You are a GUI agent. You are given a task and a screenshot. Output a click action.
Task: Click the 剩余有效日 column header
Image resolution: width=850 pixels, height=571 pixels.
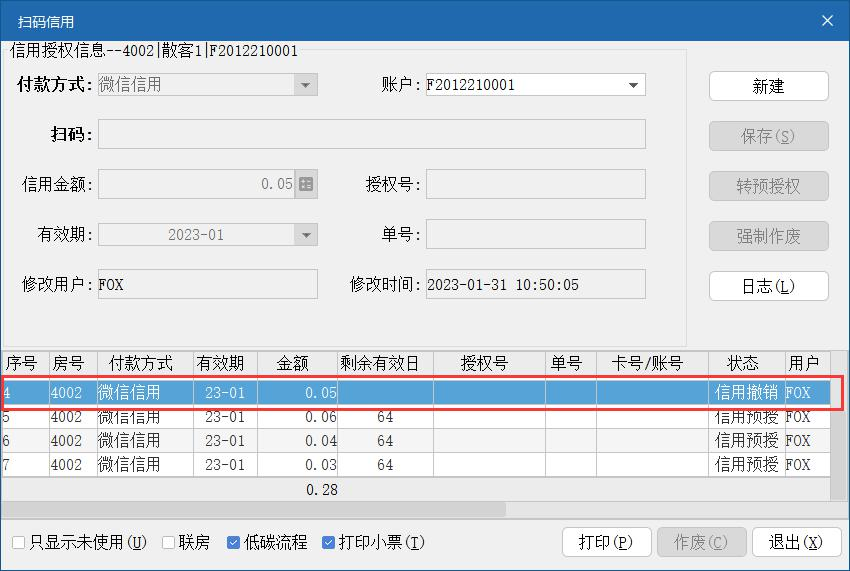[385, 363]
